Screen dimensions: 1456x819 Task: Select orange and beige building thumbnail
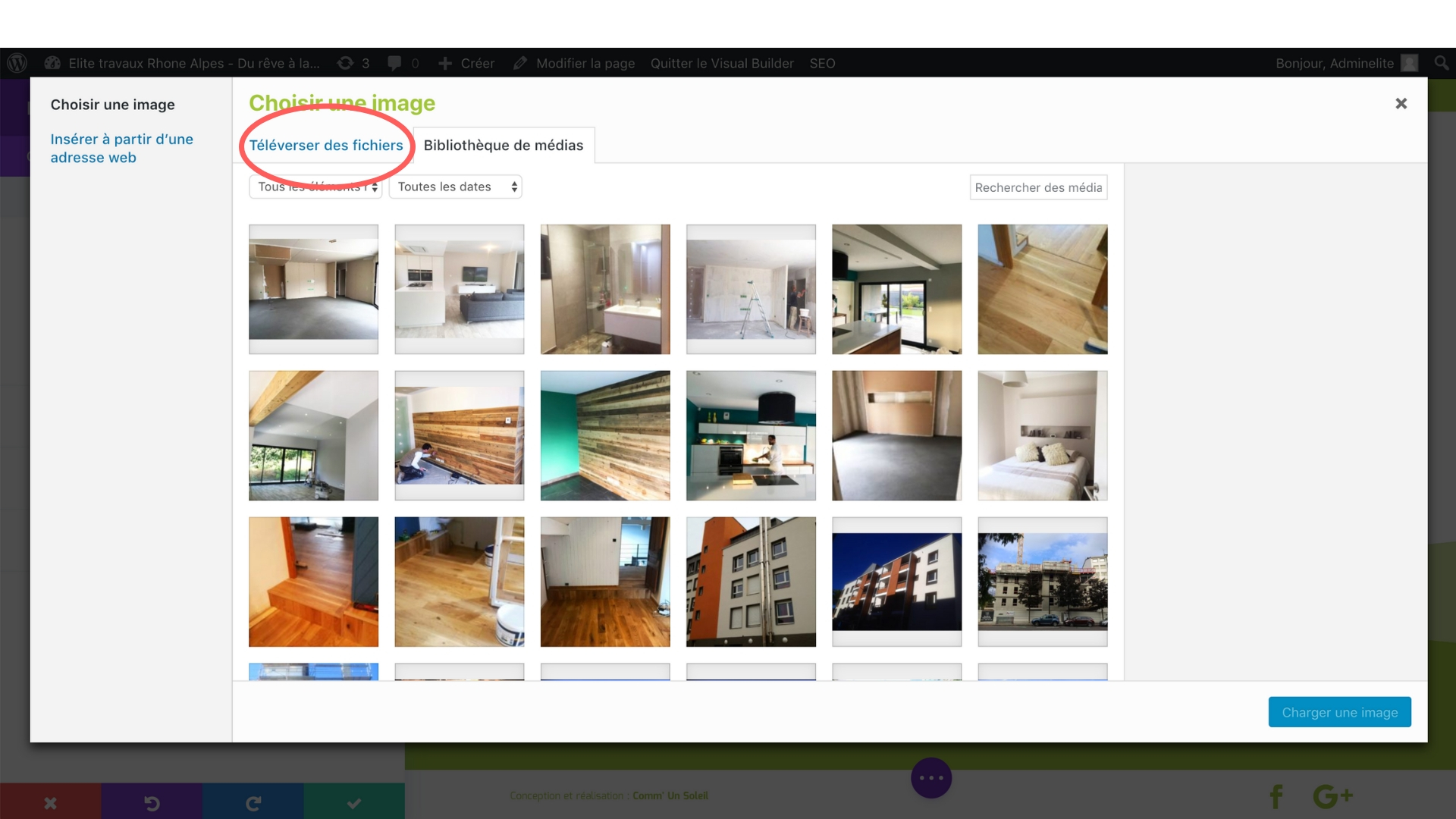click(x=751, y=582)
